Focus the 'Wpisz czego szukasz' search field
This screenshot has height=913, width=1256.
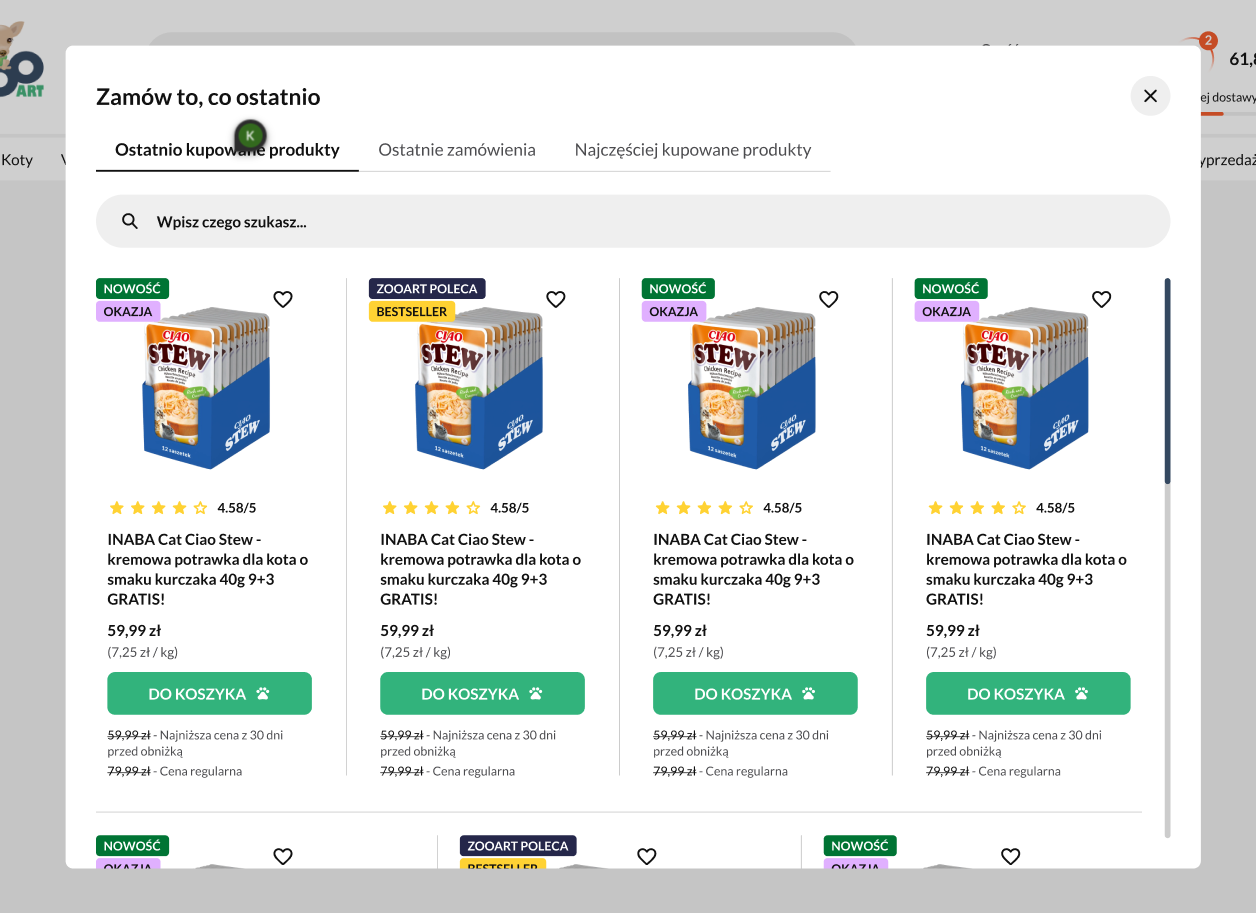tap(640, 221)
